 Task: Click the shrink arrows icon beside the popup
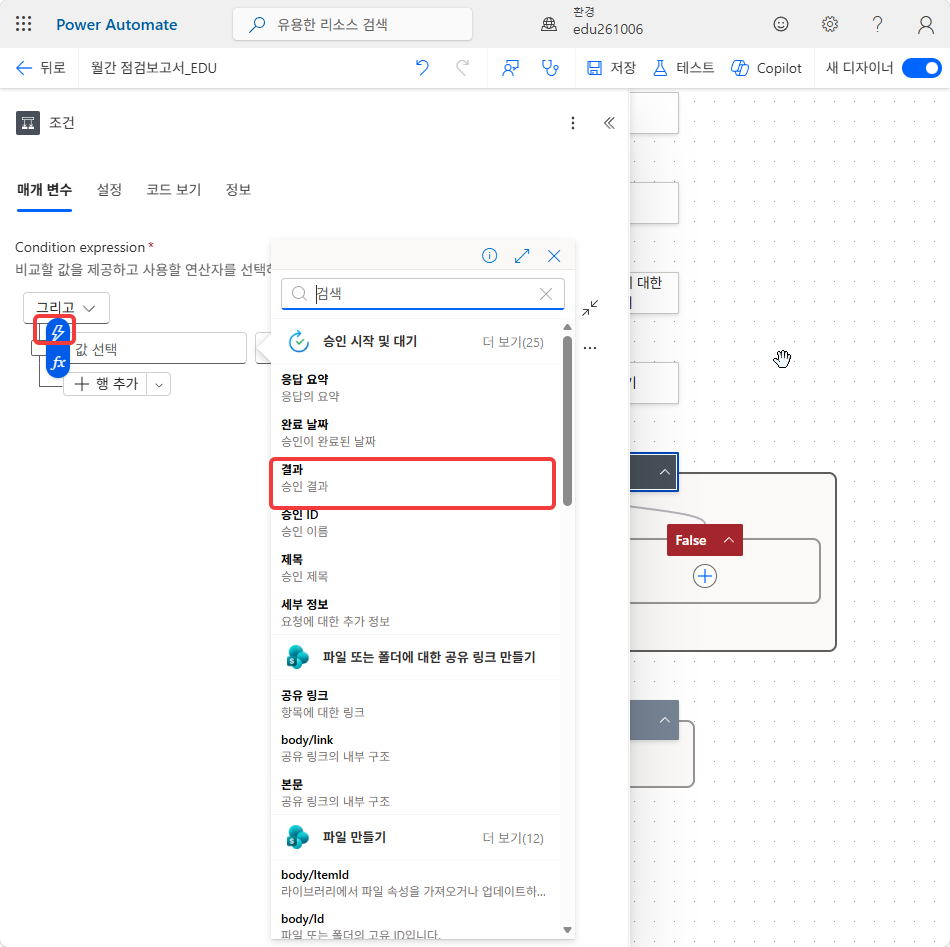click(590, 308)
